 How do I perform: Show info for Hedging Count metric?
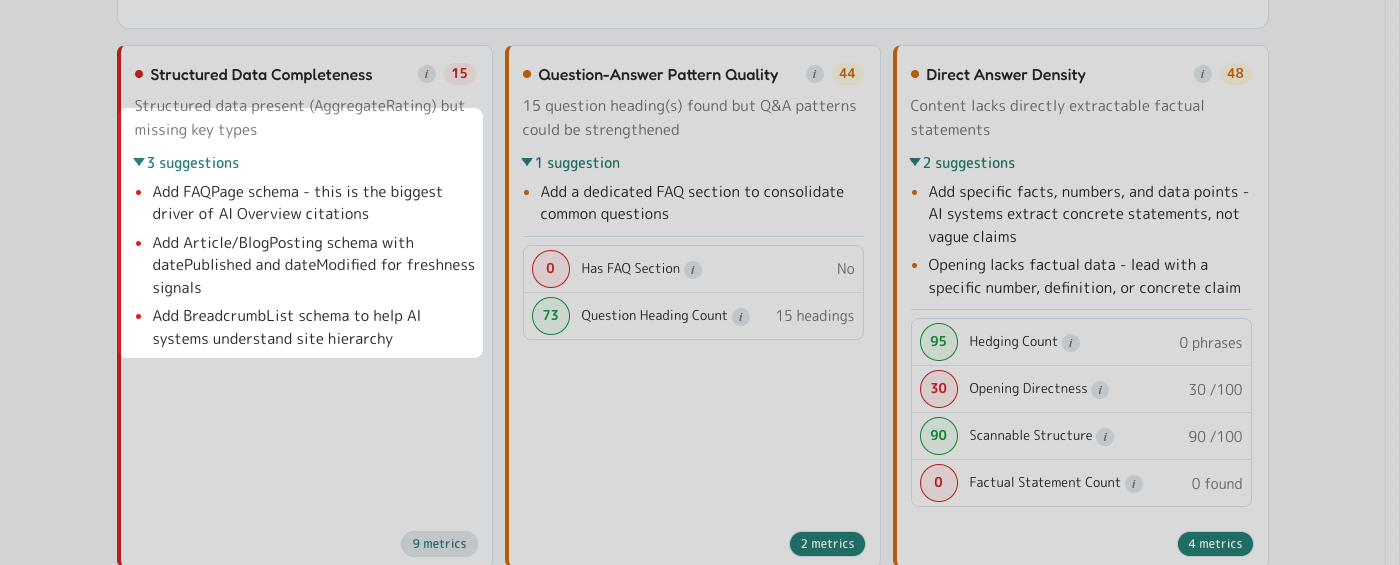point(1071,343)
